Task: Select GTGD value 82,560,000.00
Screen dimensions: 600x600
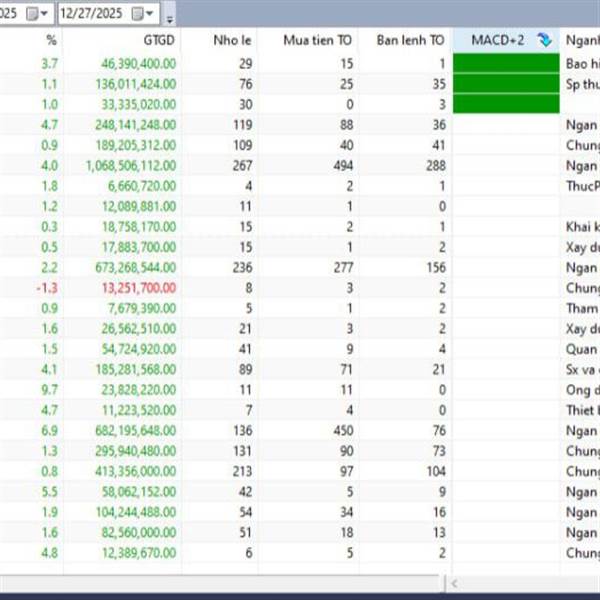Action: [139, 532]
